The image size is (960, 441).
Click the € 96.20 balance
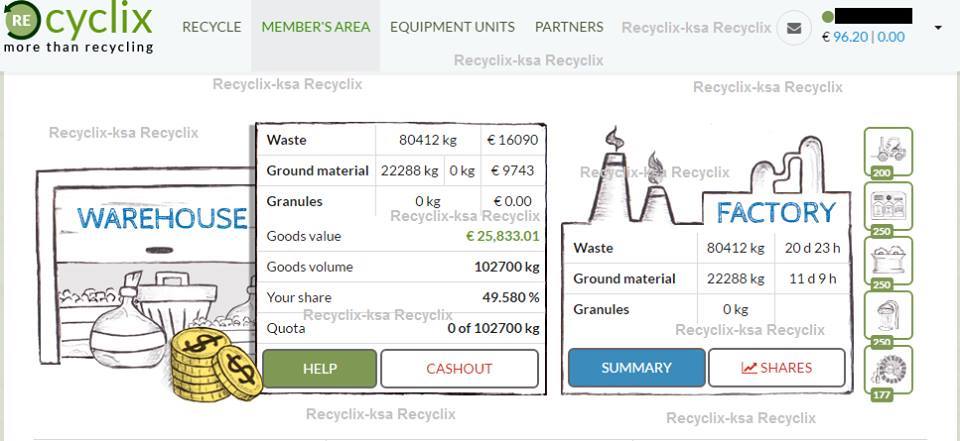coord(845,37)
